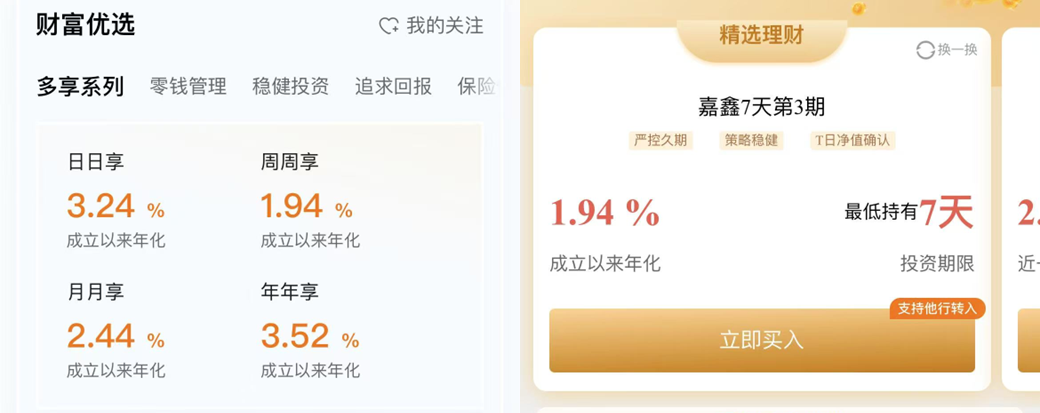Click the 最低持有7天 investment term text
This screenshot has width=1040, height=413.
pos(909,213)
